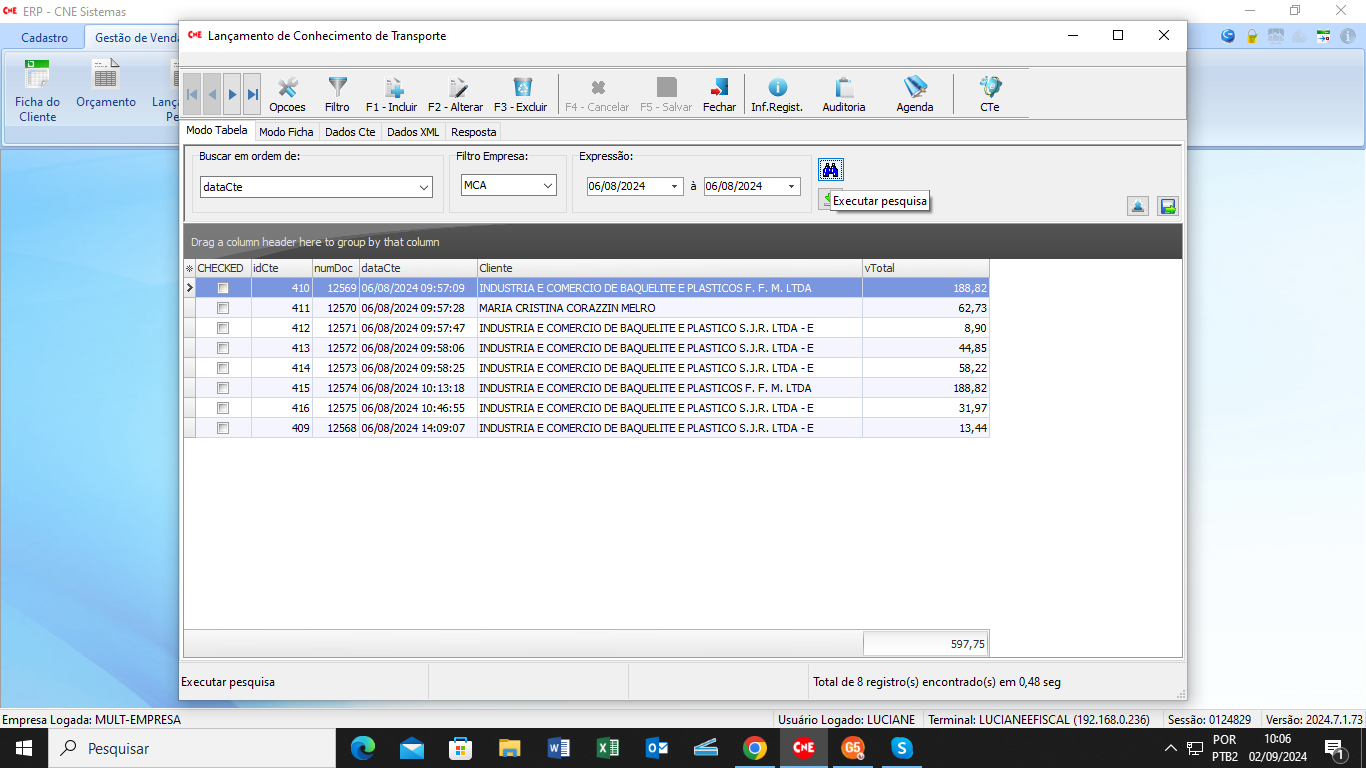Open the Filtro Empresa MCA dropdown
The image size is (1366, 768).
click(x=548, y=186)
